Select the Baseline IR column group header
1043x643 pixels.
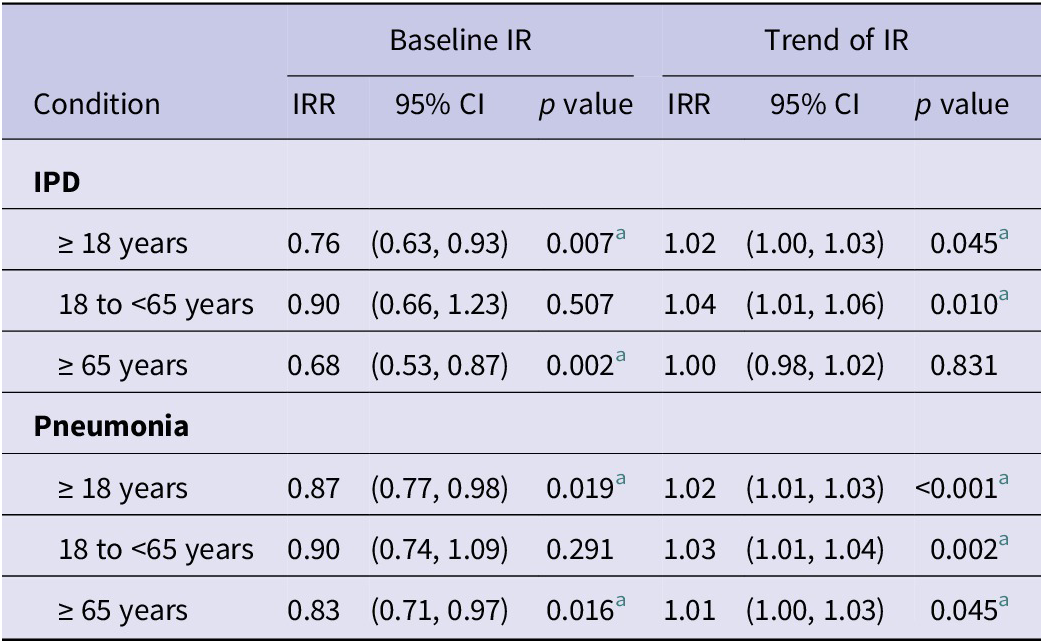(460, 40)
